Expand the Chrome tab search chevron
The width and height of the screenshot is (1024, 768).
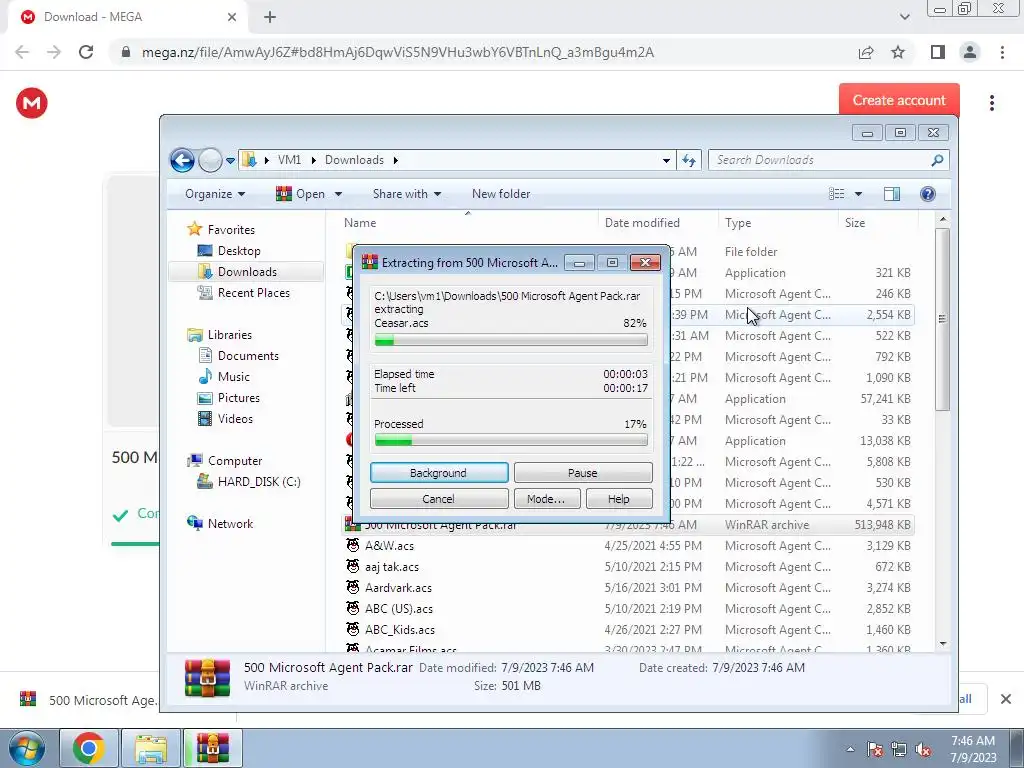point(904,17)
